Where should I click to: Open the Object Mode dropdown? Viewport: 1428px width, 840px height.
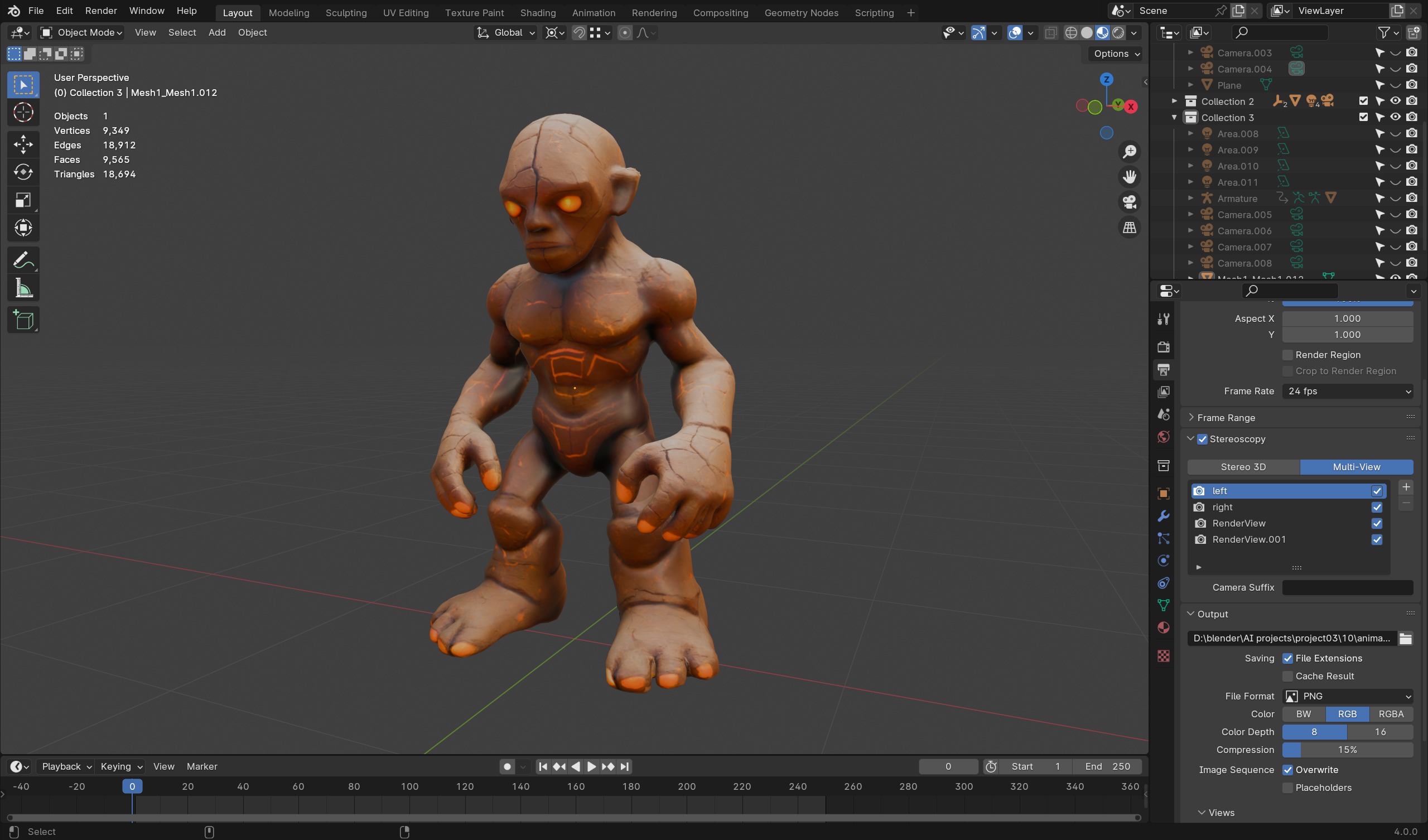(81, 33)
